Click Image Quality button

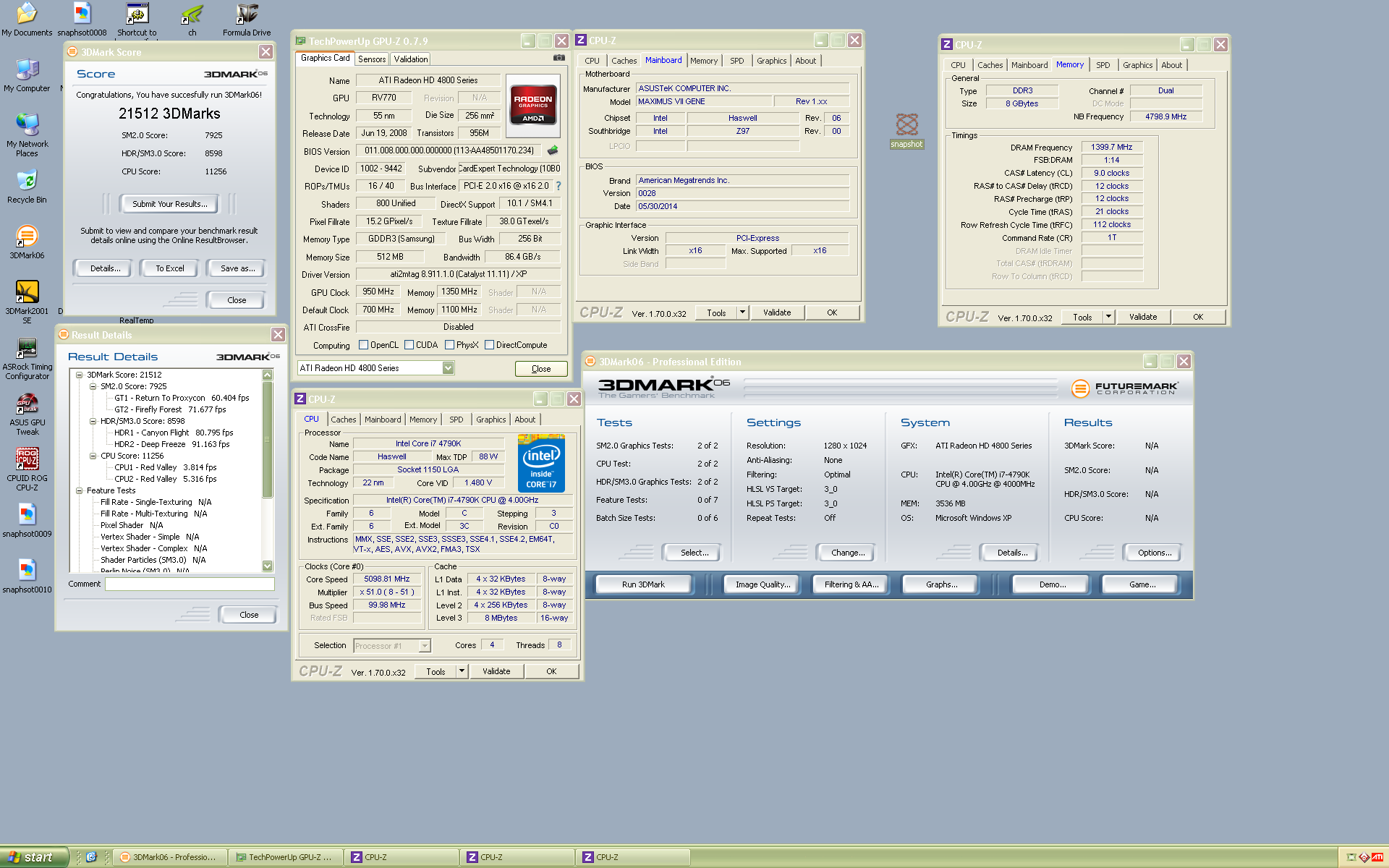763,584
